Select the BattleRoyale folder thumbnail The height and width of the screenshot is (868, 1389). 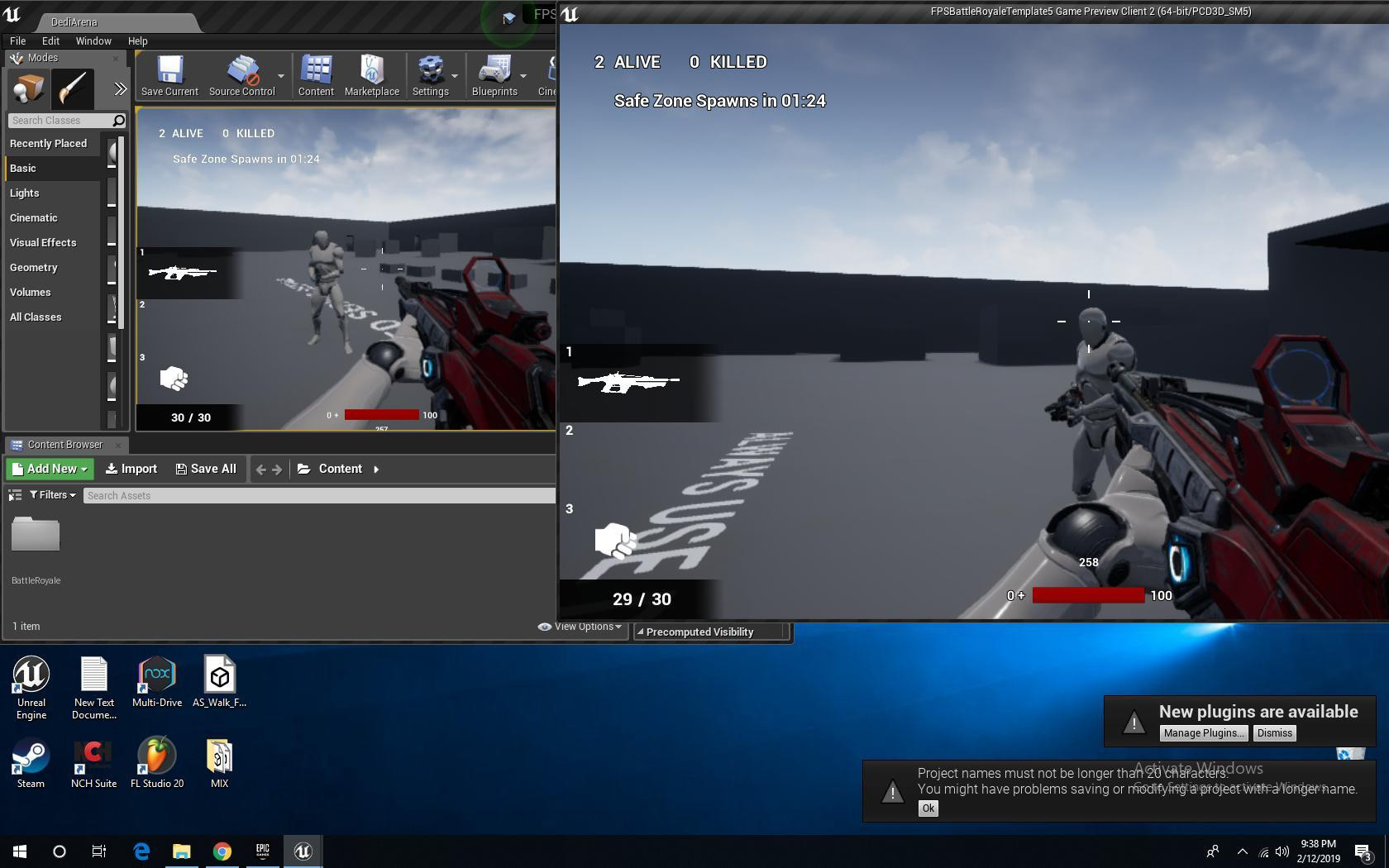36,534
